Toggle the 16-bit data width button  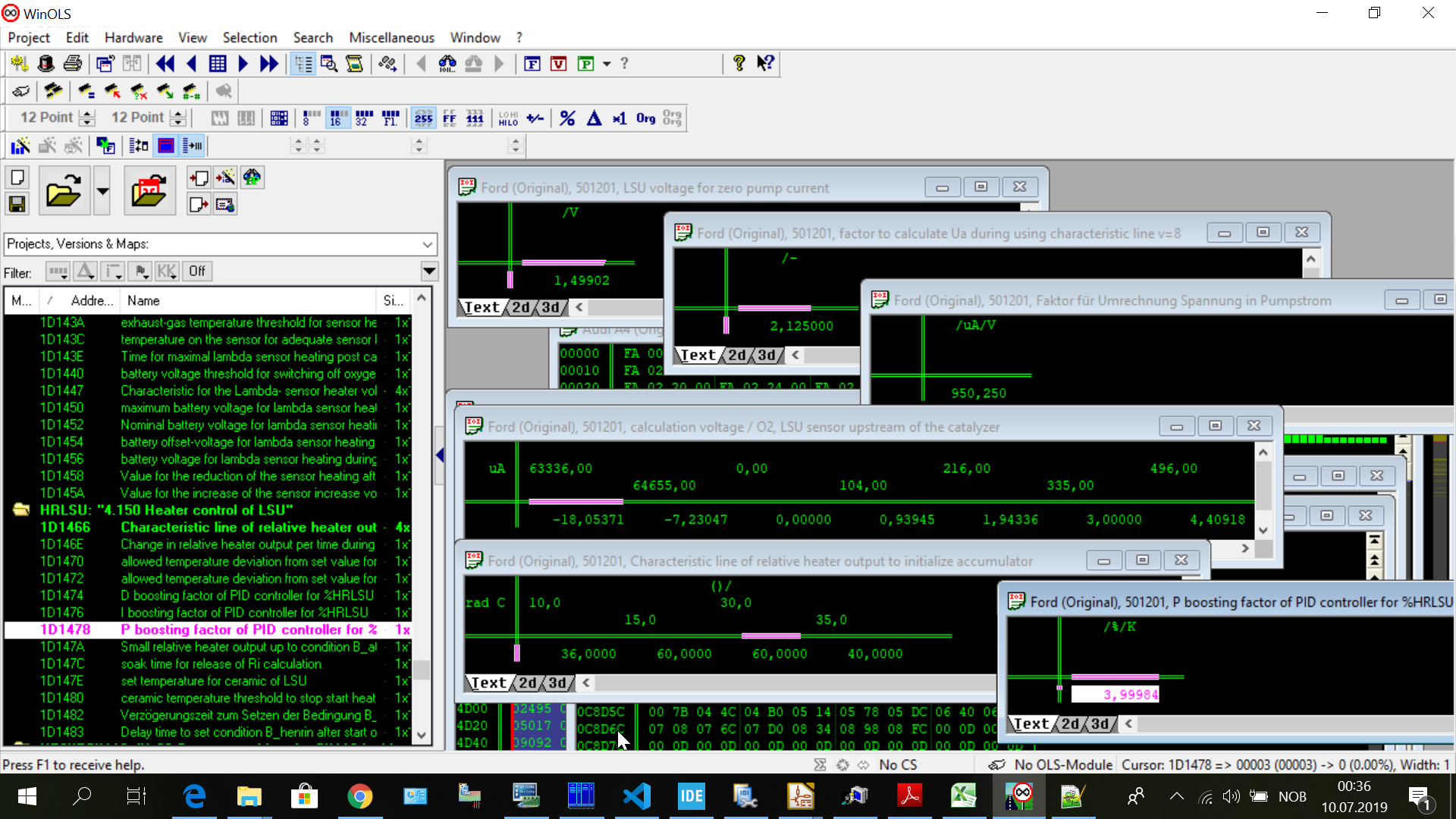pos(338,118)
